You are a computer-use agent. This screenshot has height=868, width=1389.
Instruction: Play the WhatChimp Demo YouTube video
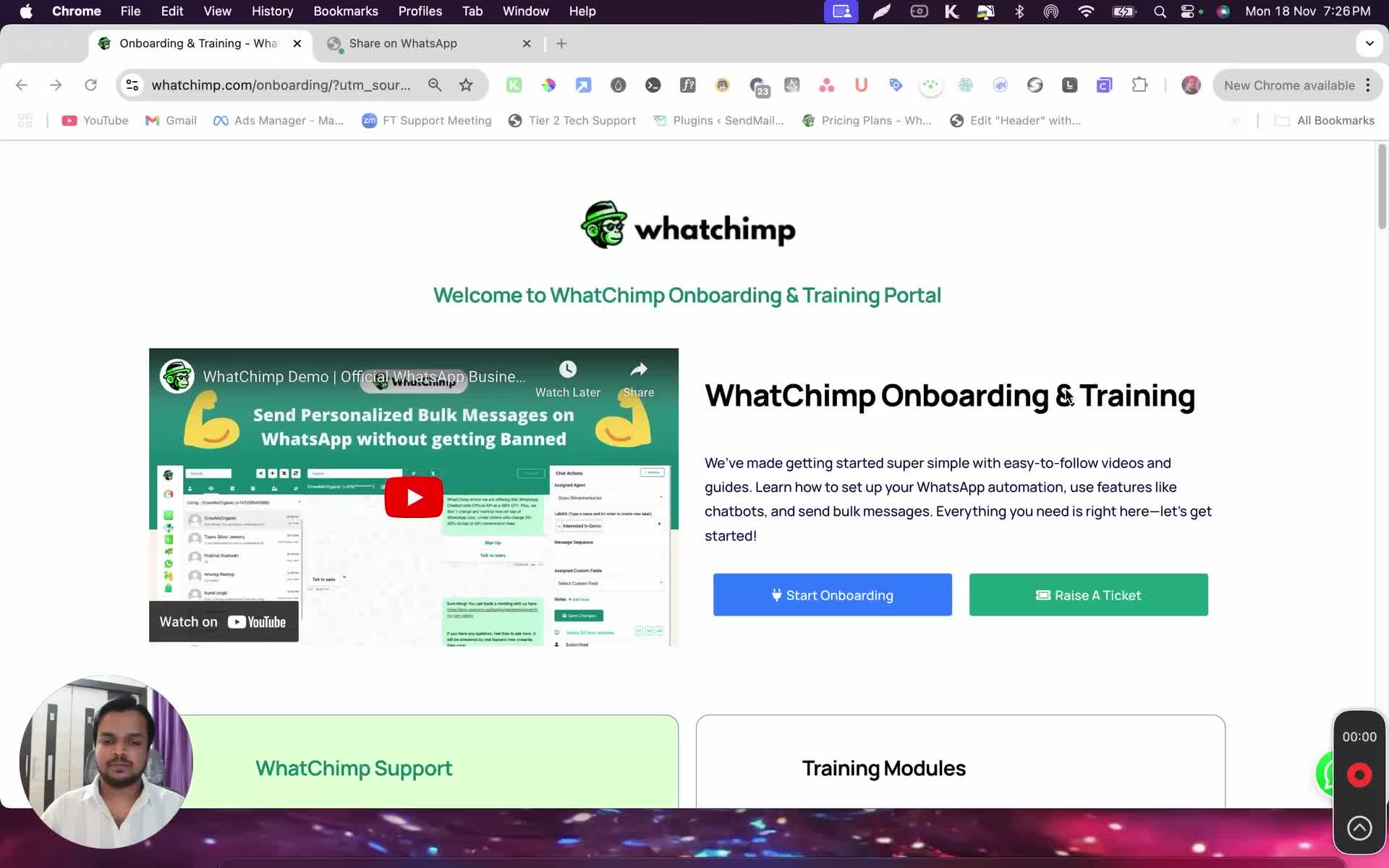tap(413, 497)
